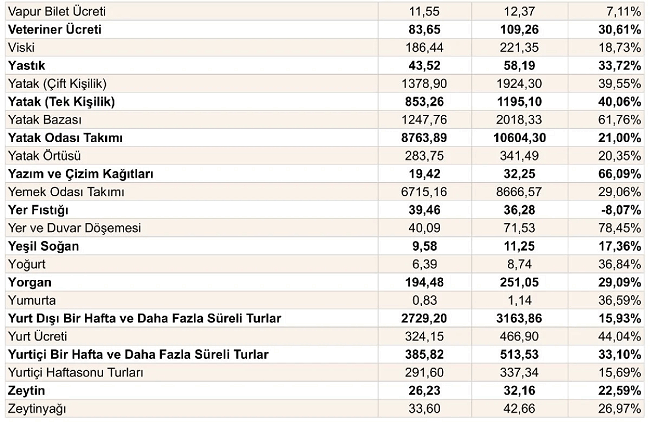Click the Yer ve Duvar Döşemesi label
The height and width of the screenshot is (430, 650).
(75, 228)
